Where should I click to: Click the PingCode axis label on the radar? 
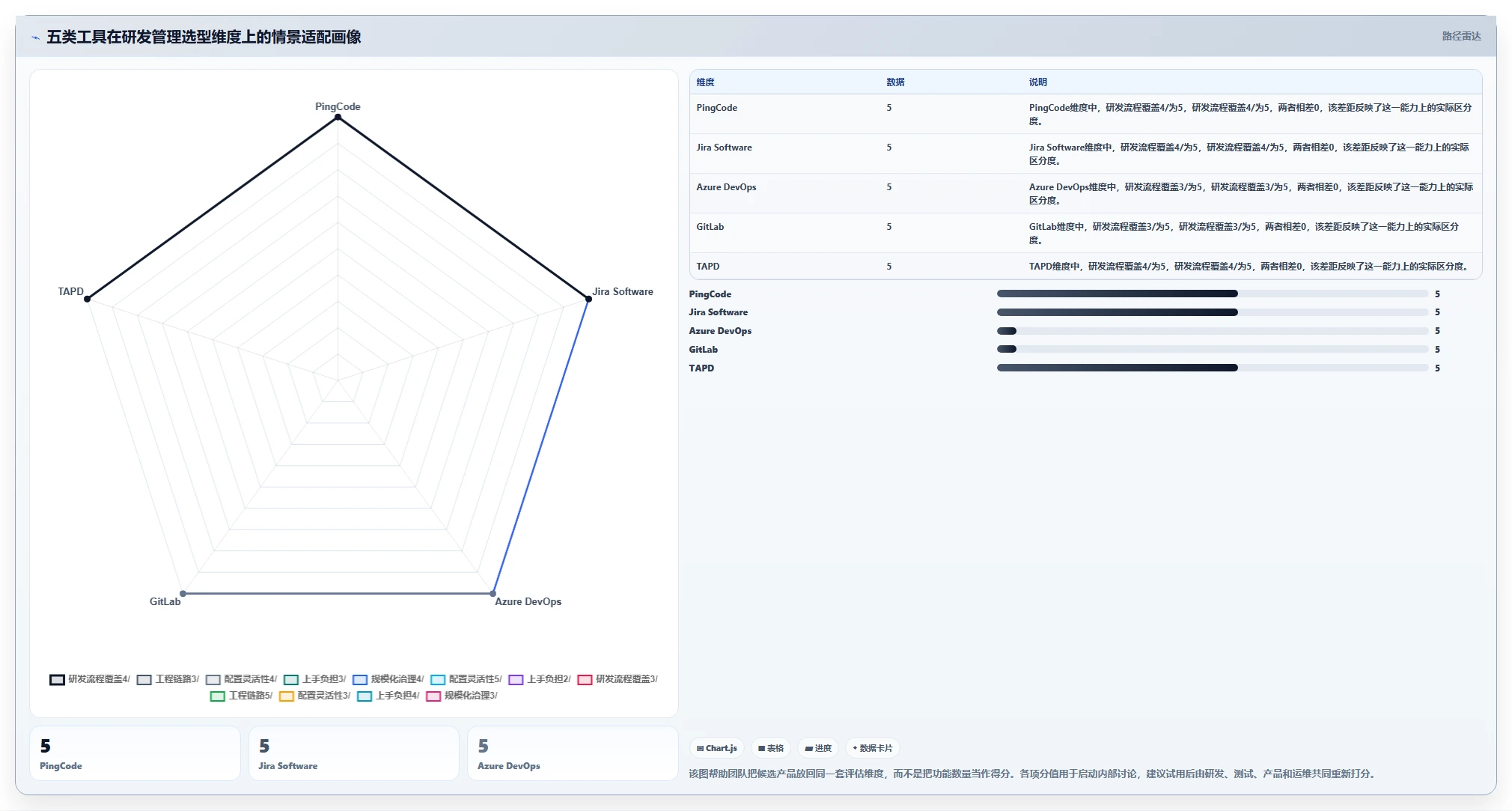(338, 106)
